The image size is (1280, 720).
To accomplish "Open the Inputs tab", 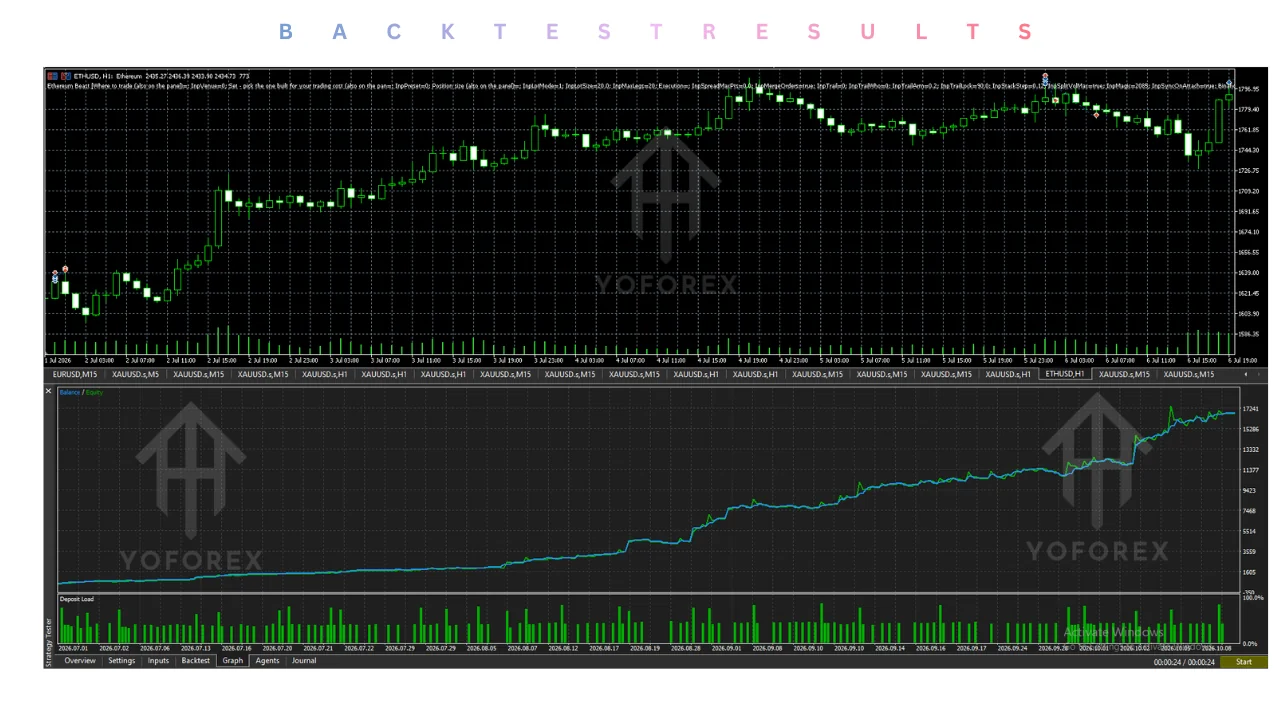I will [159, 661].
